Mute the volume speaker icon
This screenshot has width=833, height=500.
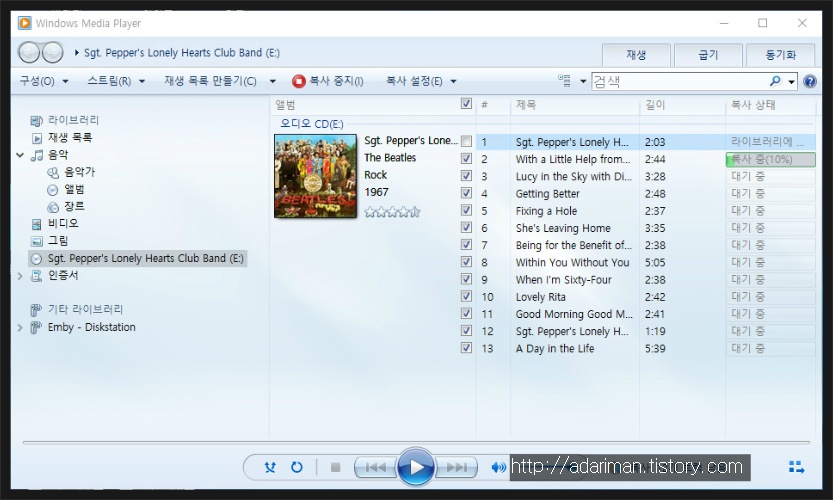click(x=498, y=467)
